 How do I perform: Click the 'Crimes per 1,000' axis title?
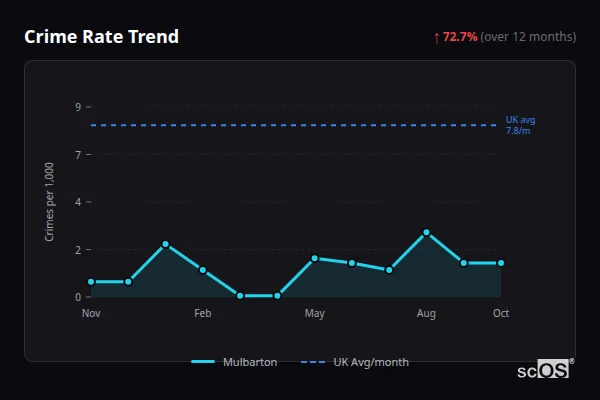point(49,202)
